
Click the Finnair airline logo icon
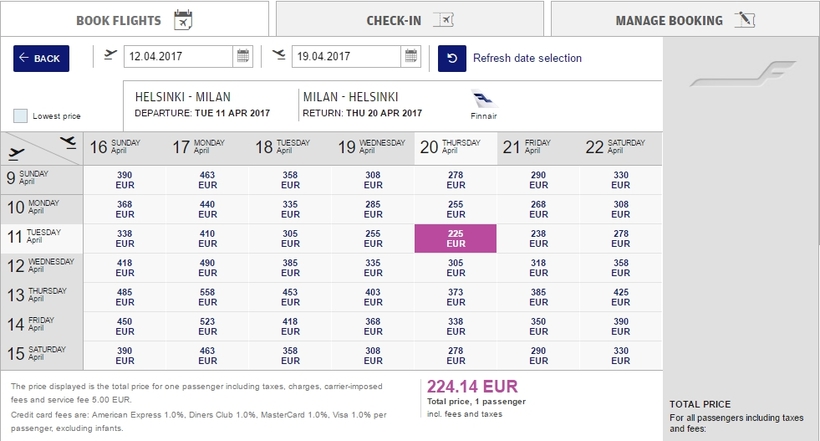(483, 100)
